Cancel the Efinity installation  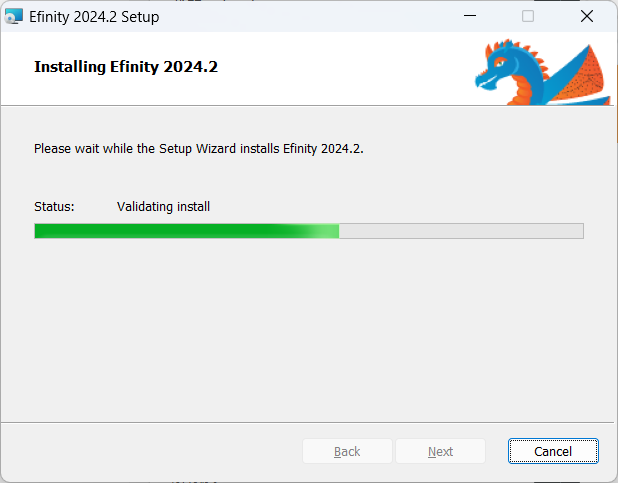[x=553, y=451]
